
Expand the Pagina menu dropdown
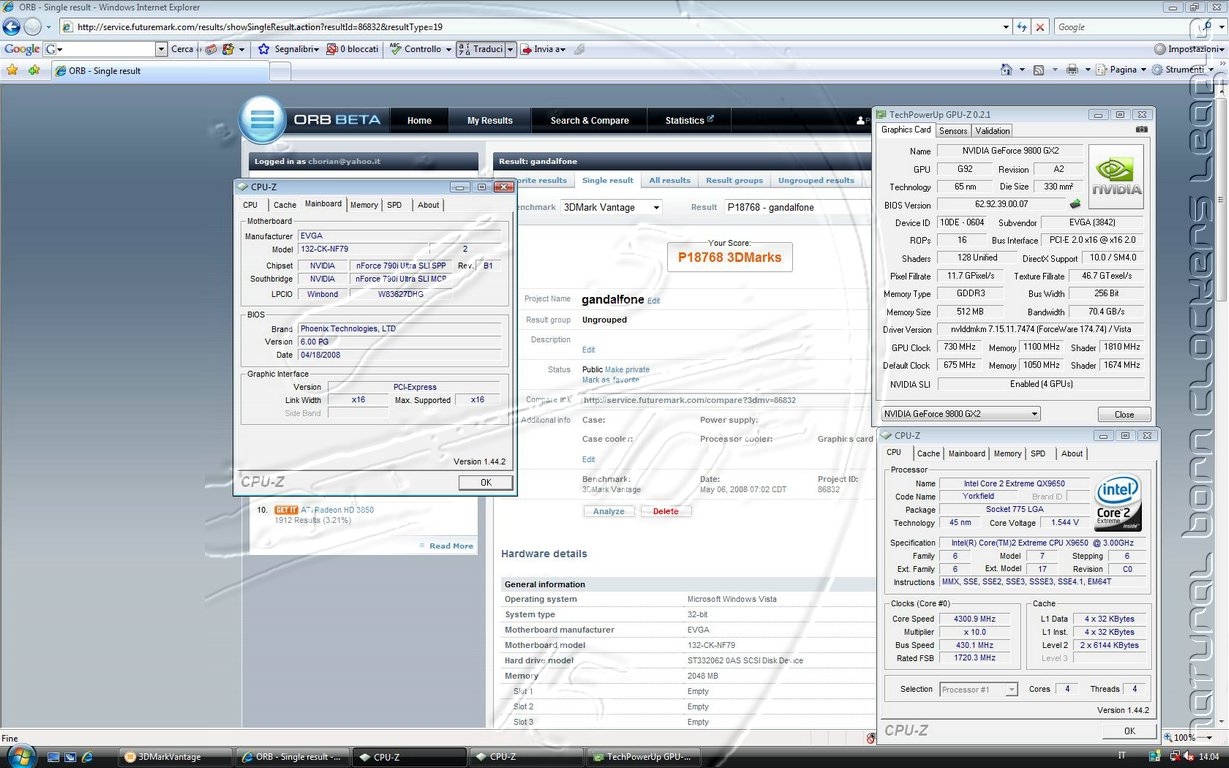(1143, 70)
